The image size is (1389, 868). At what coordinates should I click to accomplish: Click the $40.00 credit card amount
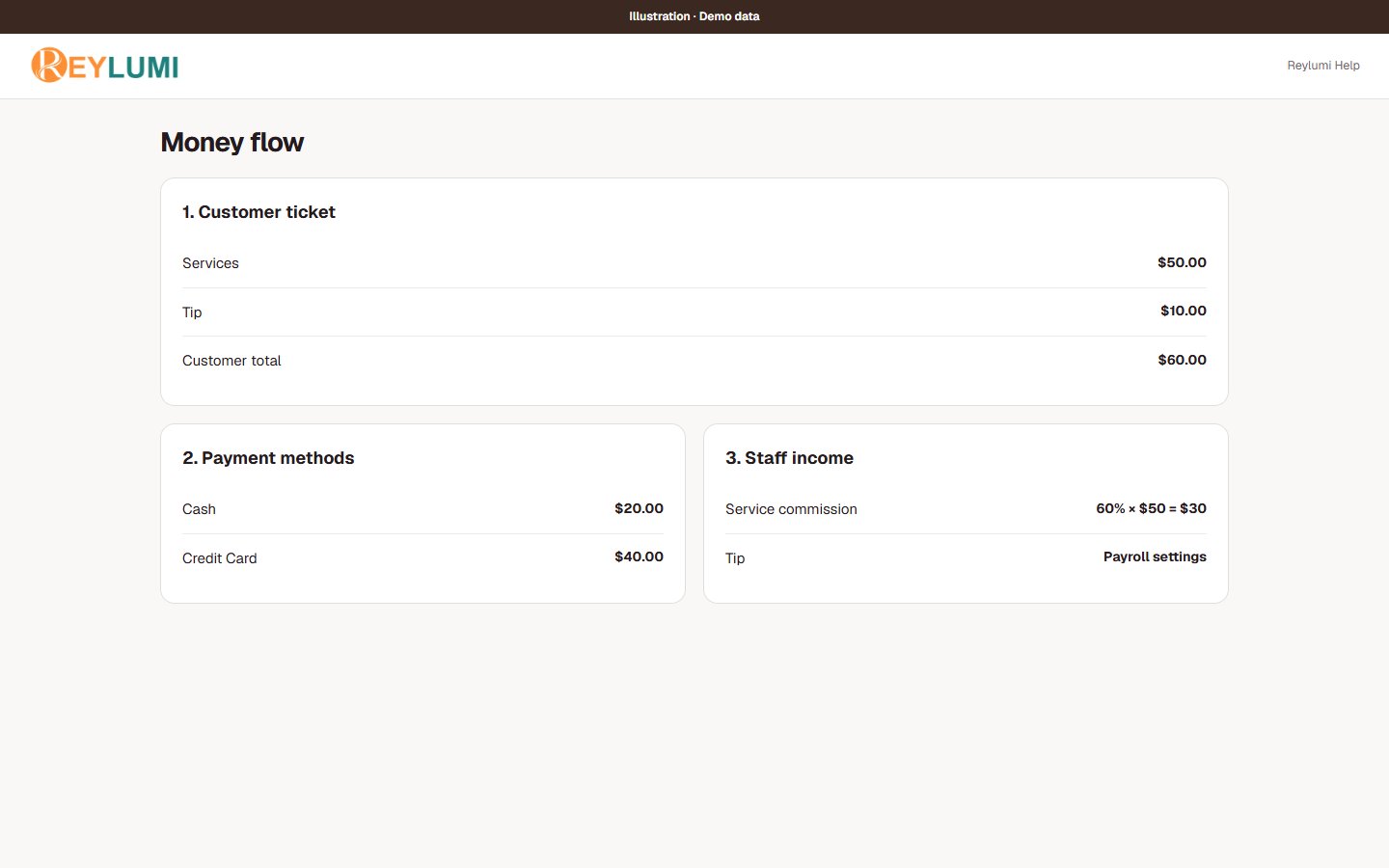tap(639, 556)
